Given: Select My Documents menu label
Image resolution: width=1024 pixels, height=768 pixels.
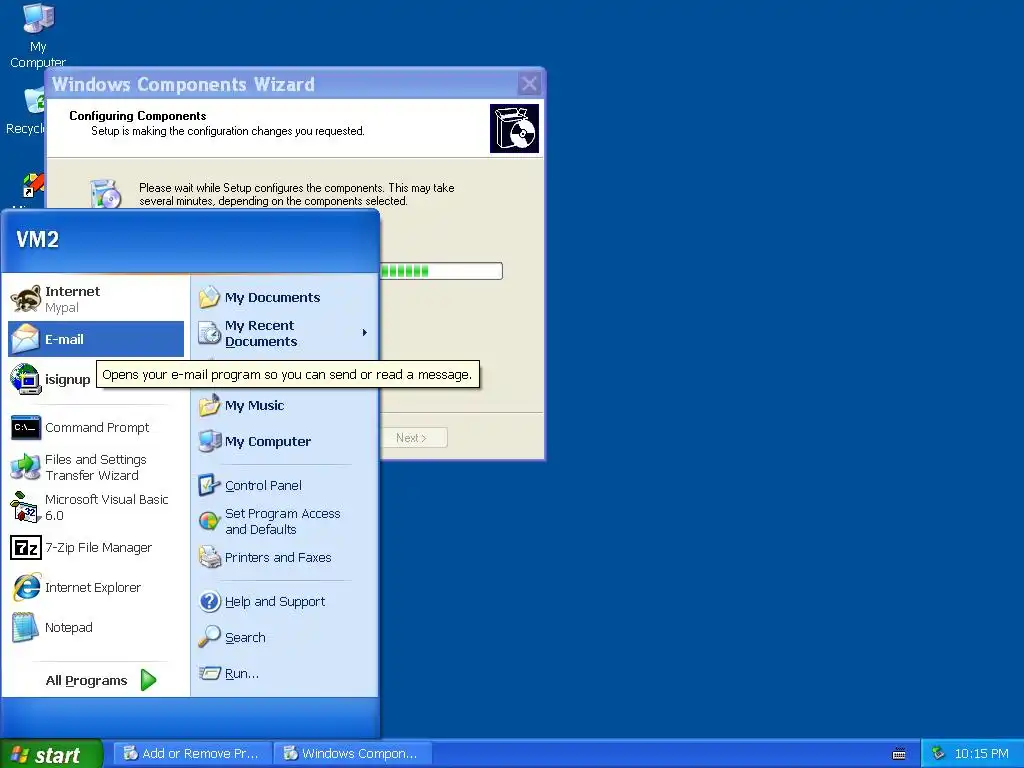Looking at the screenshot, I should click(272, 298).
